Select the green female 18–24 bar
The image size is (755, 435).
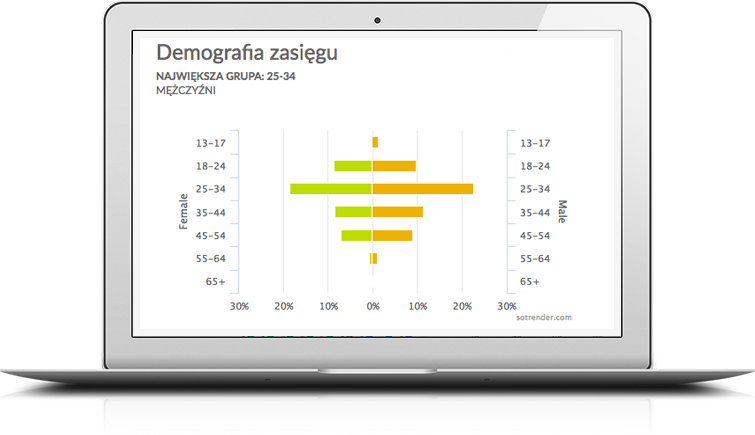pyautogui.click(x=353, y=166)
